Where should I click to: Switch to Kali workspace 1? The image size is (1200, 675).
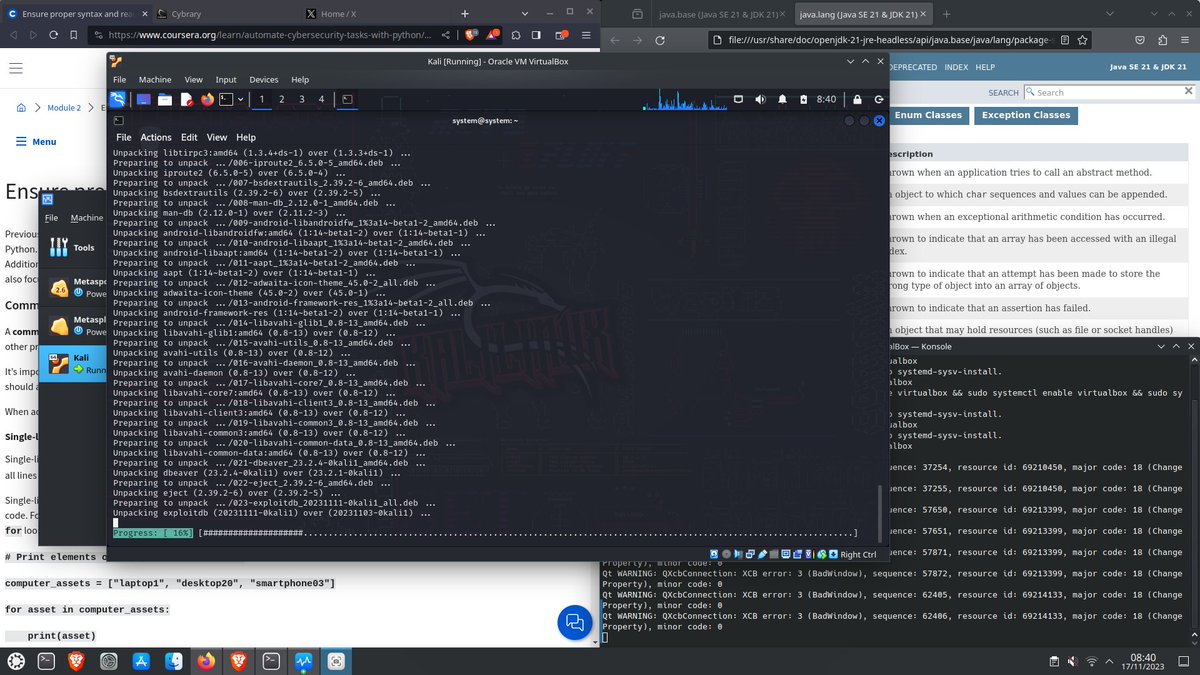click(x=262, y=99)
